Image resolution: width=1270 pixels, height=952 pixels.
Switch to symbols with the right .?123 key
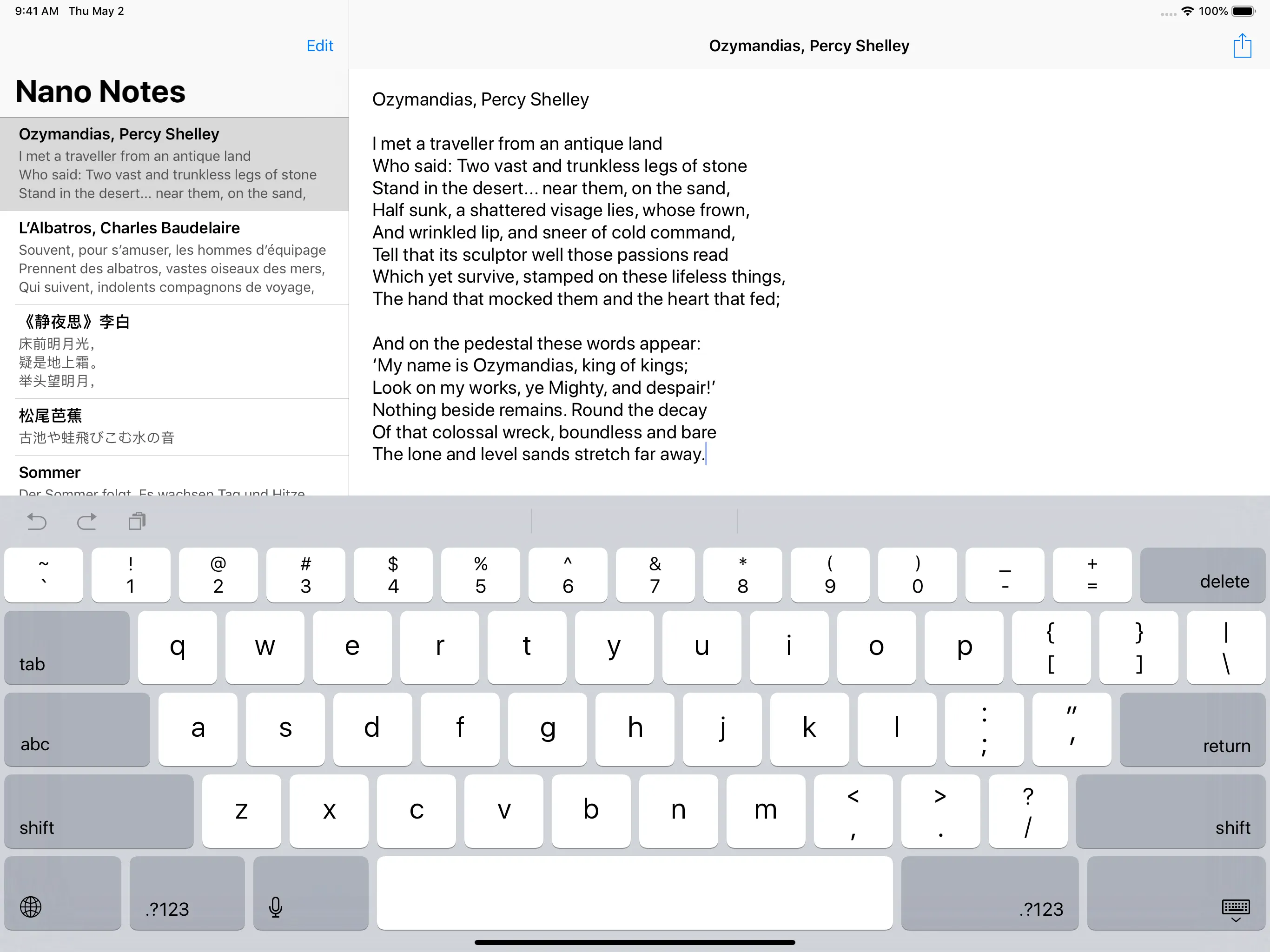coord(989,893)
